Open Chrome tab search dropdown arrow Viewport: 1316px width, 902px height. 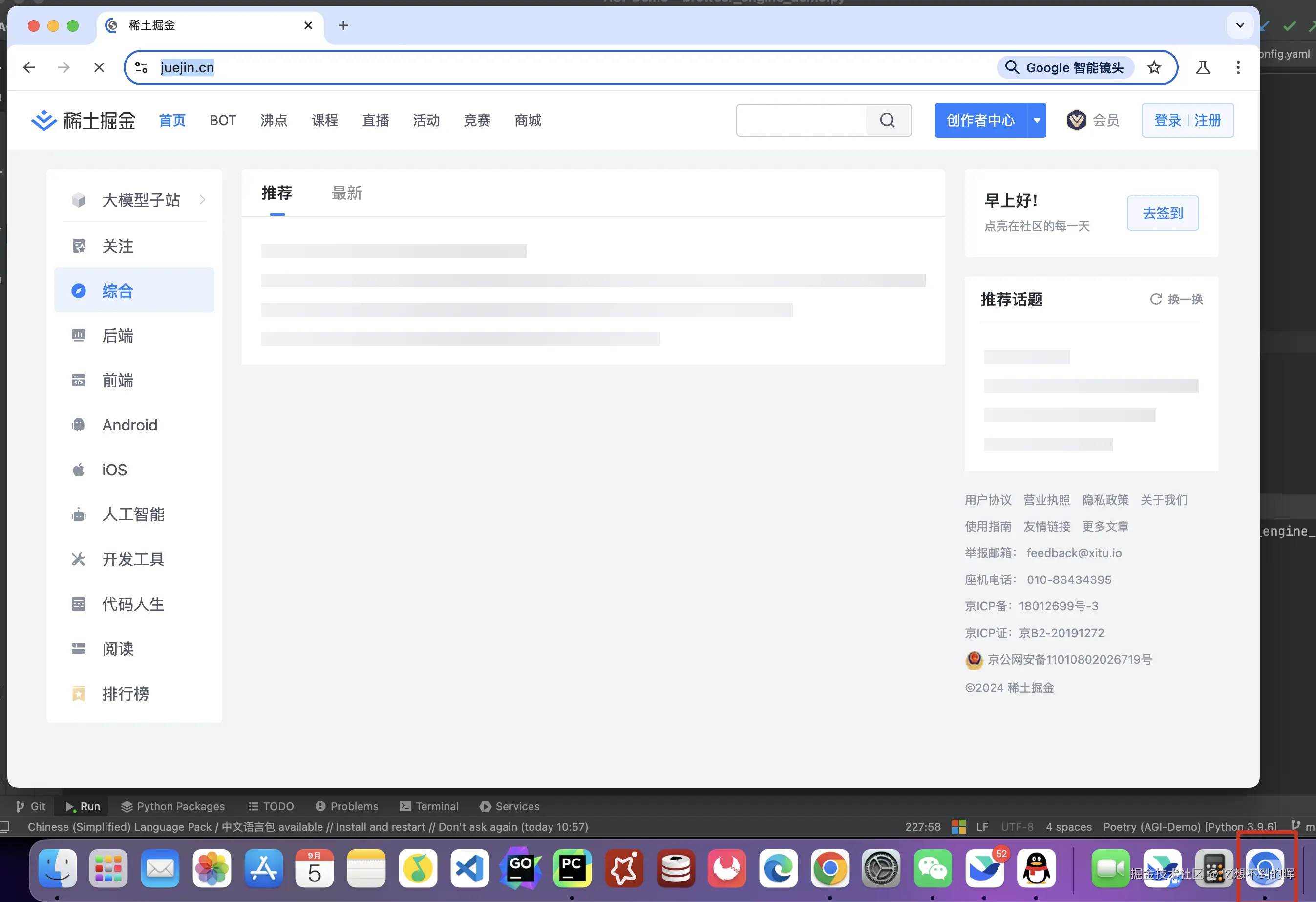(x=1240, y=25)
